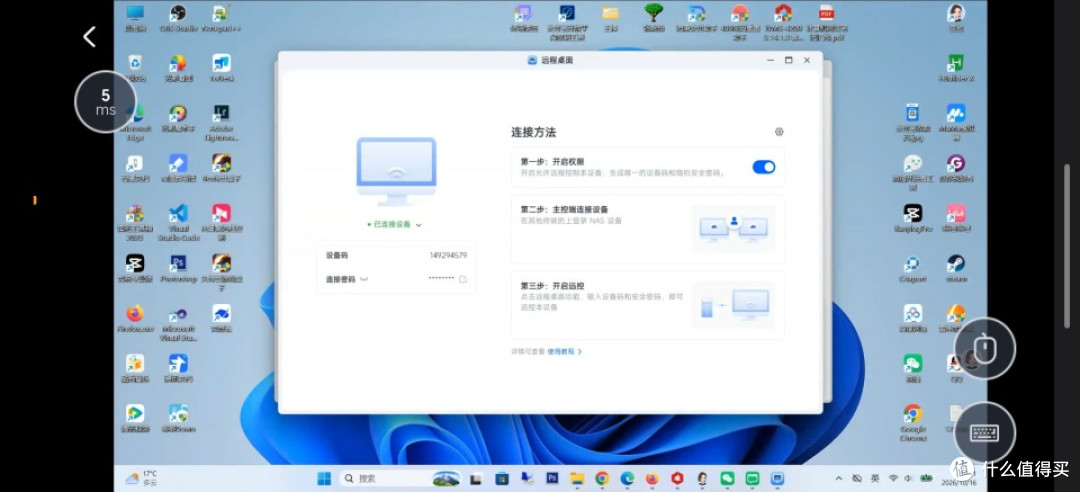The image size is (1080, 492).
Task: Click the edit icon beside the password dots
Action: (463, 279)
